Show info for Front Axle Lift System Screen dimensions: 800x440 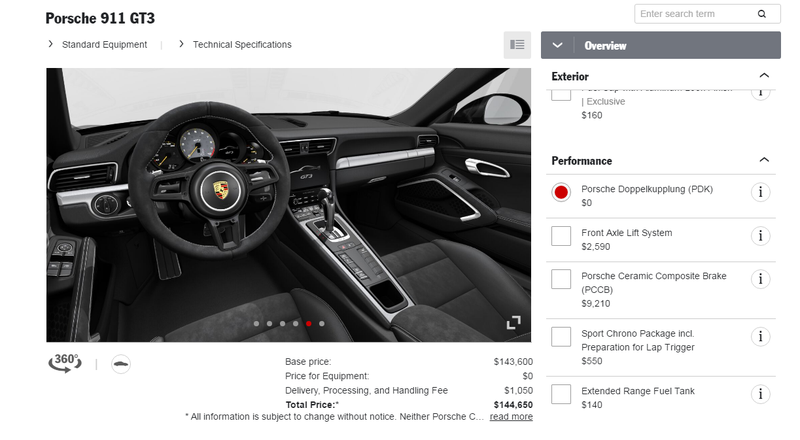click(760, 236)
